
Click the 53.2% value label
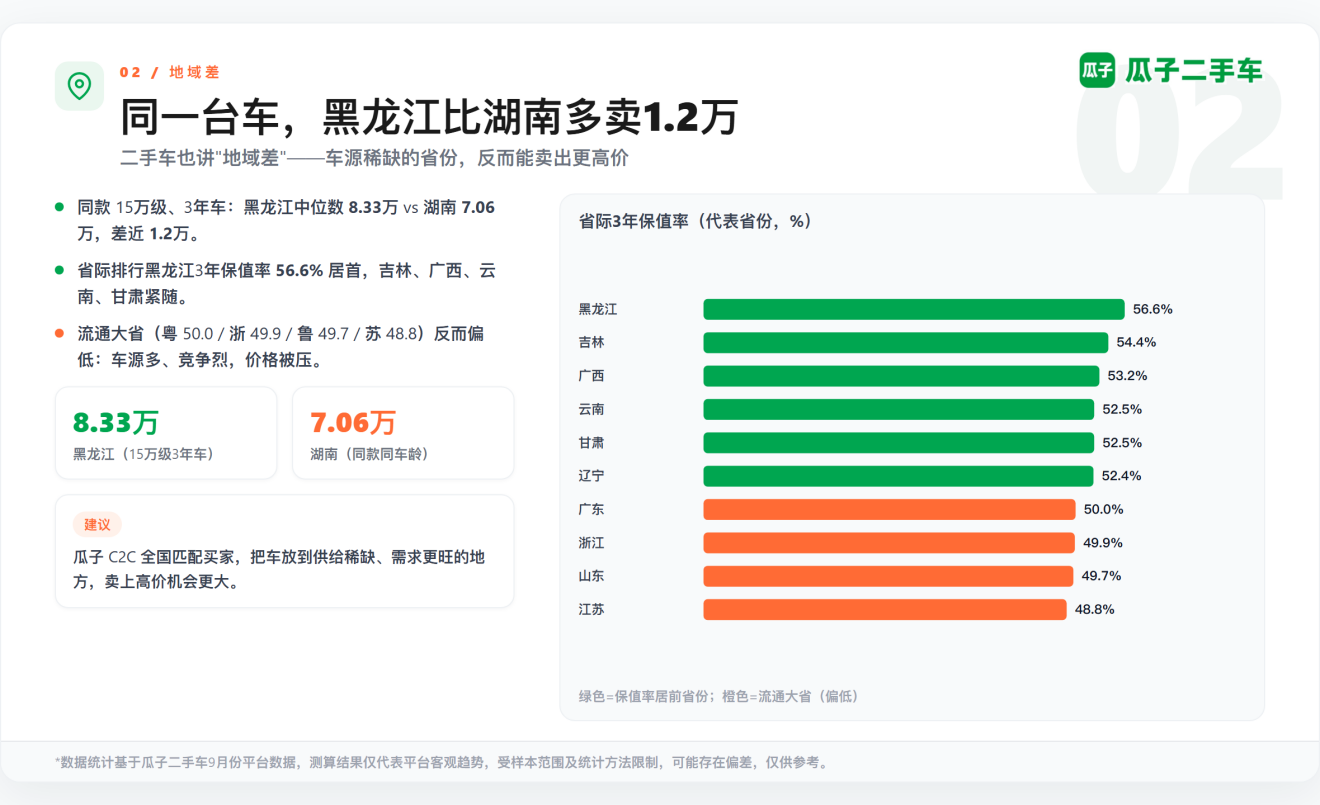point(1128,376)
